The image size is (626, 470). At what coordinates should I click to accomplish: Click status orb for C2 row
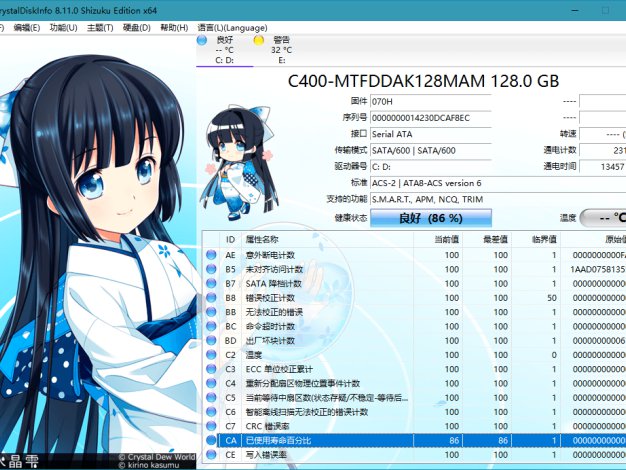pos(211,355)
